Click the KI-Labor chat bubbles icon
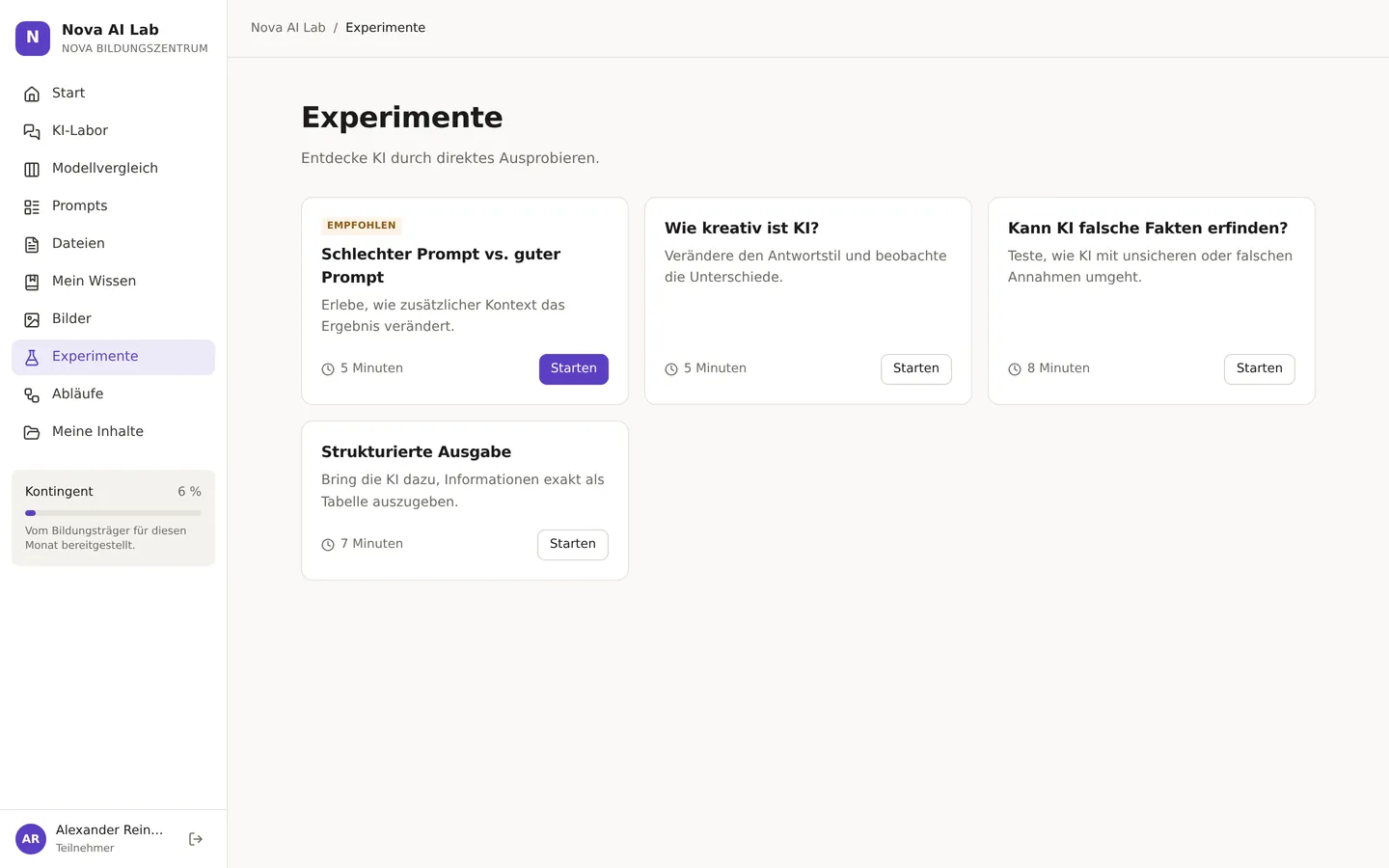This screenshot has height=868, width=1389. coord(32,131)
